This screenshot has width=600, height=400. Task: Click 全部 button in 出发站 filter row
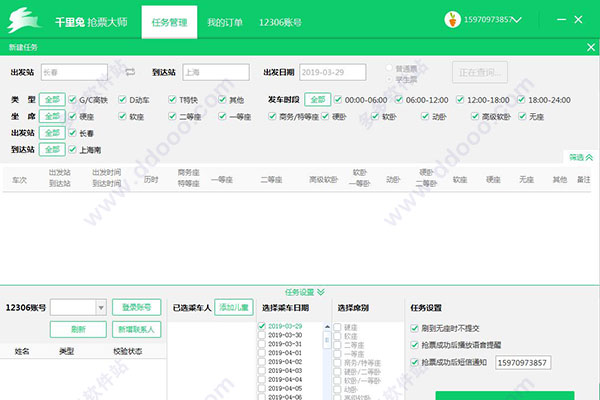tap(52, 133)
